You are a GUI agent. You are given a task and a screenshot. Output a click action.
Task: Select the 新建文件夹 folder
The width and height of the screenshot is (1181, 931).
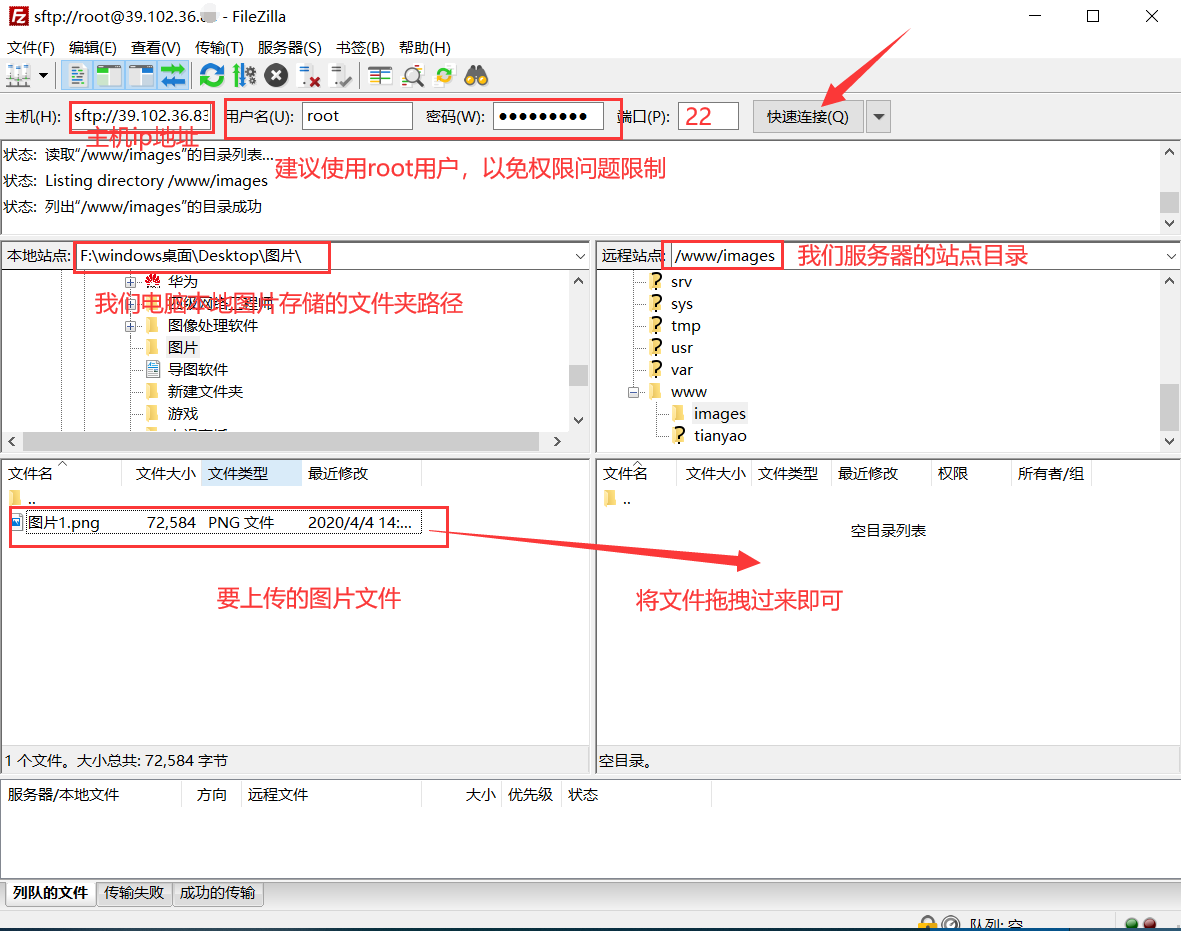205,392
